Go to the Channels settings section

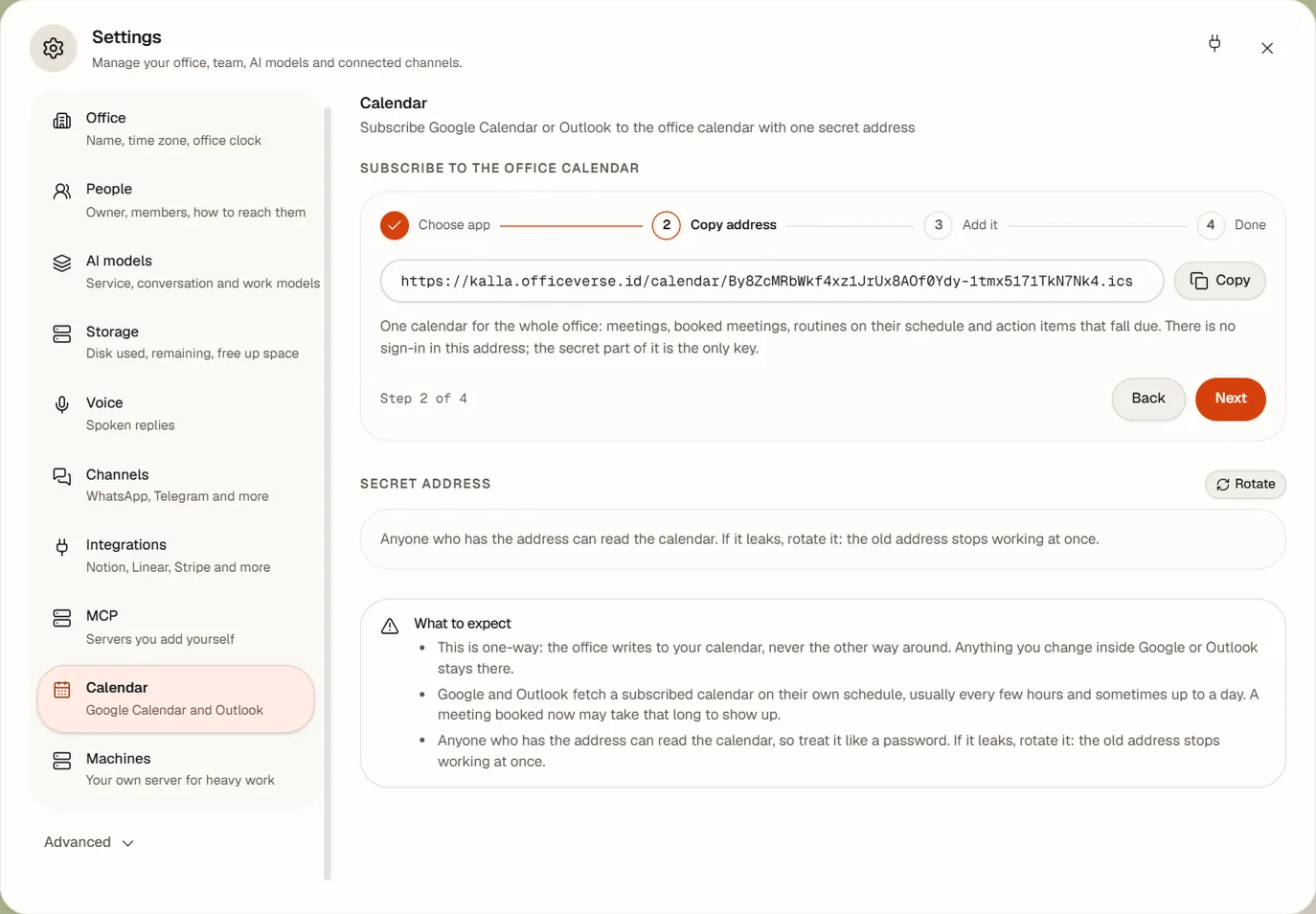[176, 485]
